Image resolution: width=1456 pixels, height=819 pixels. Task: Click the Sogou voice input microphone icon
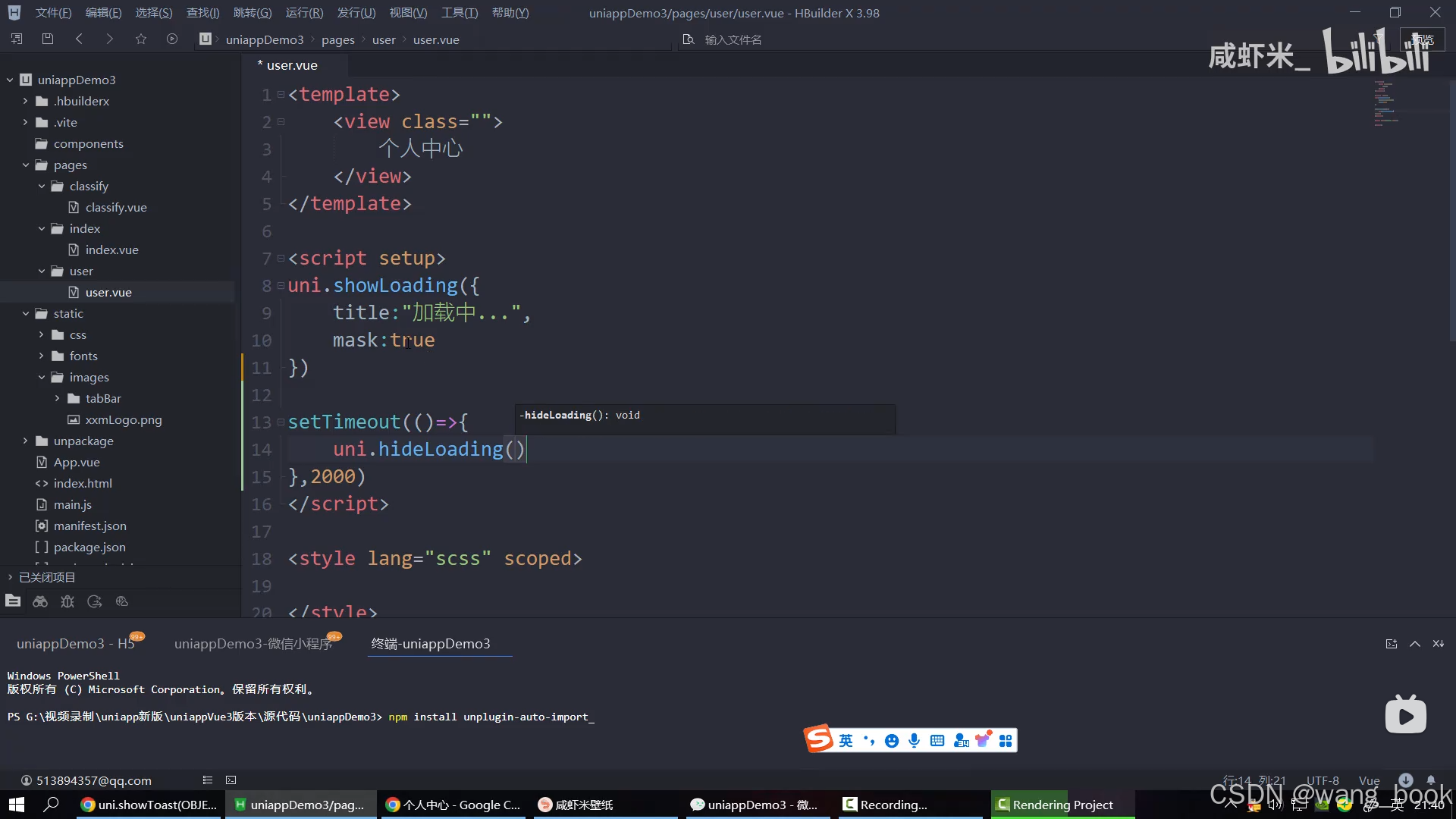(x=915, y=741)
